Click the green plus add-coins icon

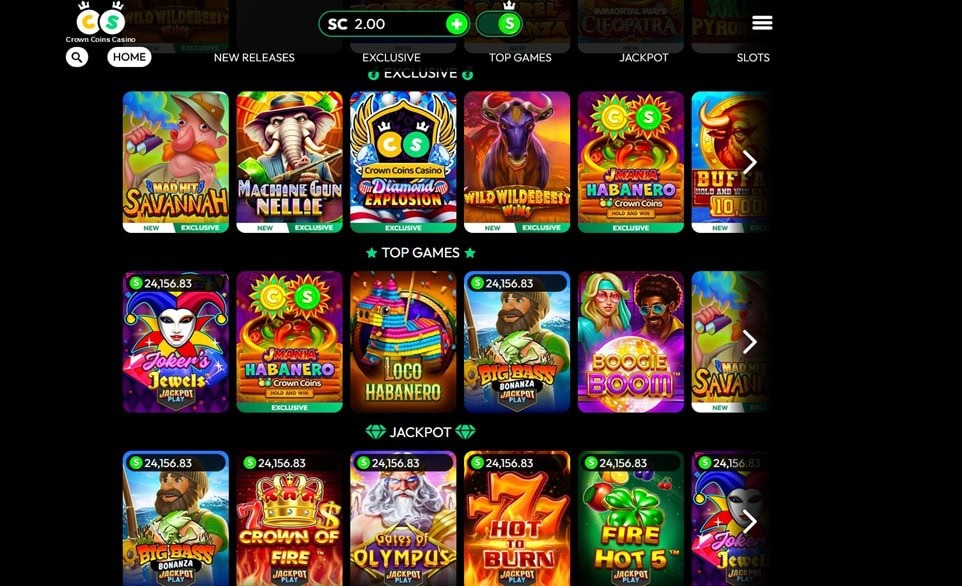[456, 25]
